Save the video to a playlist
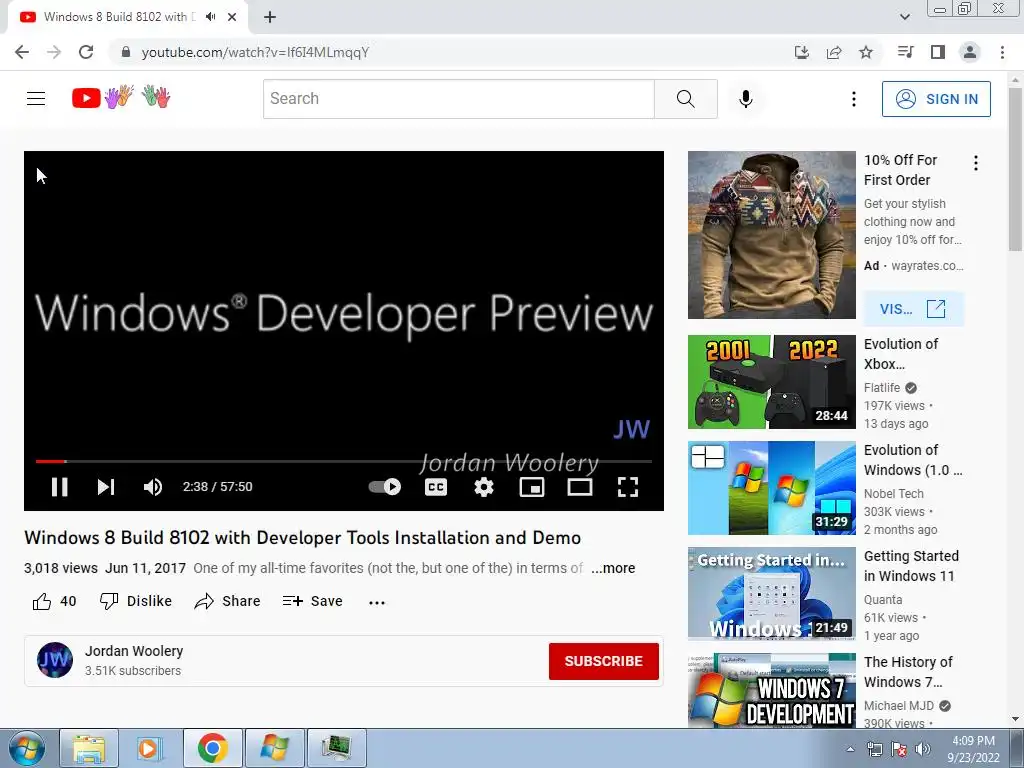Image resolution: width=1024 pixels, height=768 pixels. pyautogui.click(x=312, y=601)
